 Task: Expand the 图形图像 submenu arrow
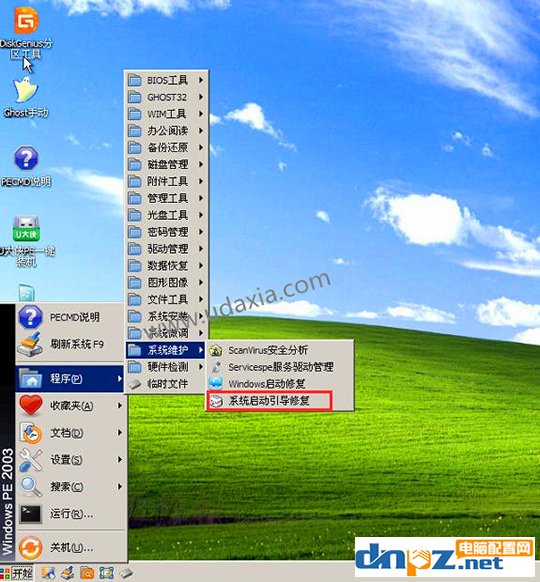pos(201,282)
